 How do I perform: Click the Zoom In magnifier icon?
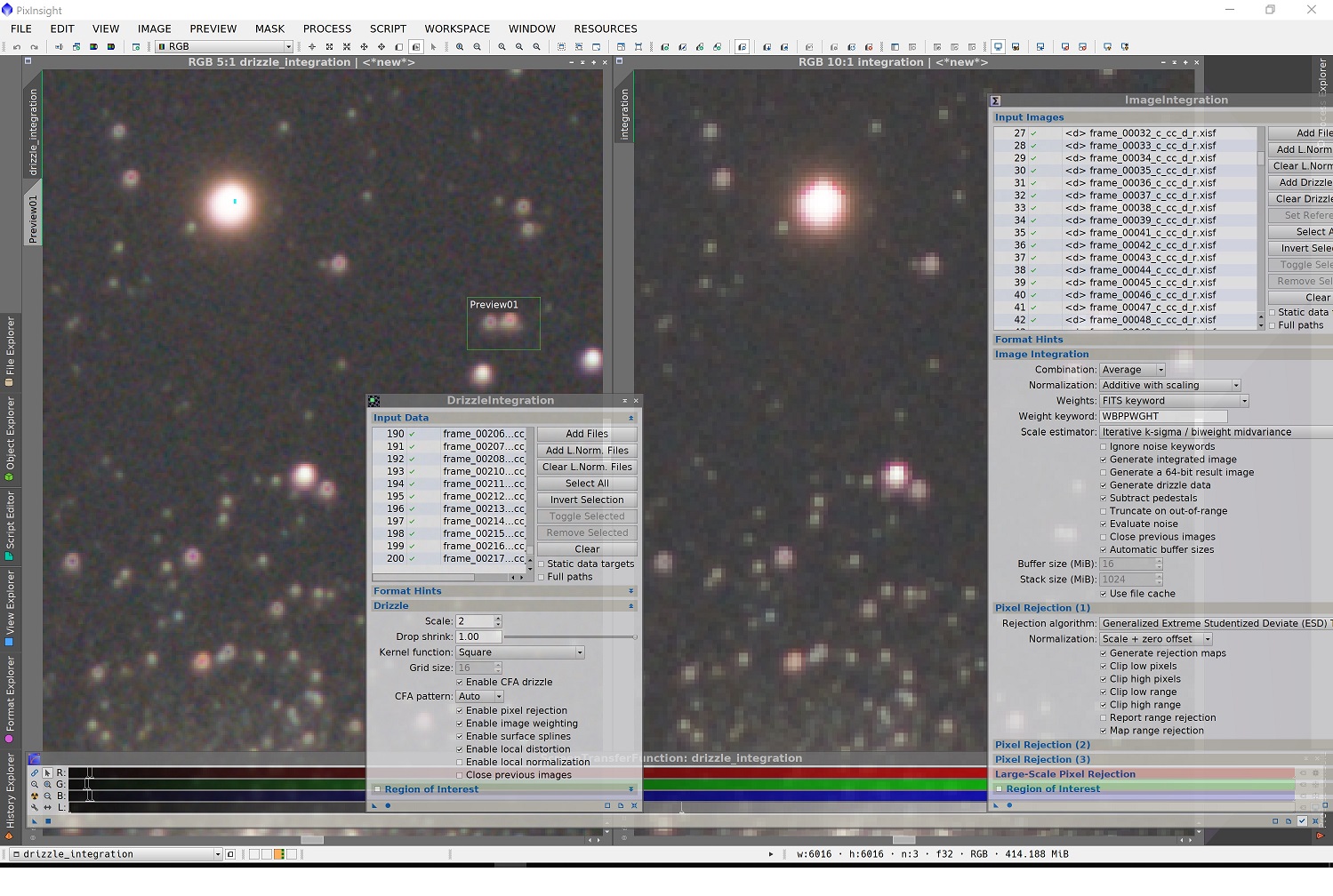pyautogui.click(x=460, y=47)
